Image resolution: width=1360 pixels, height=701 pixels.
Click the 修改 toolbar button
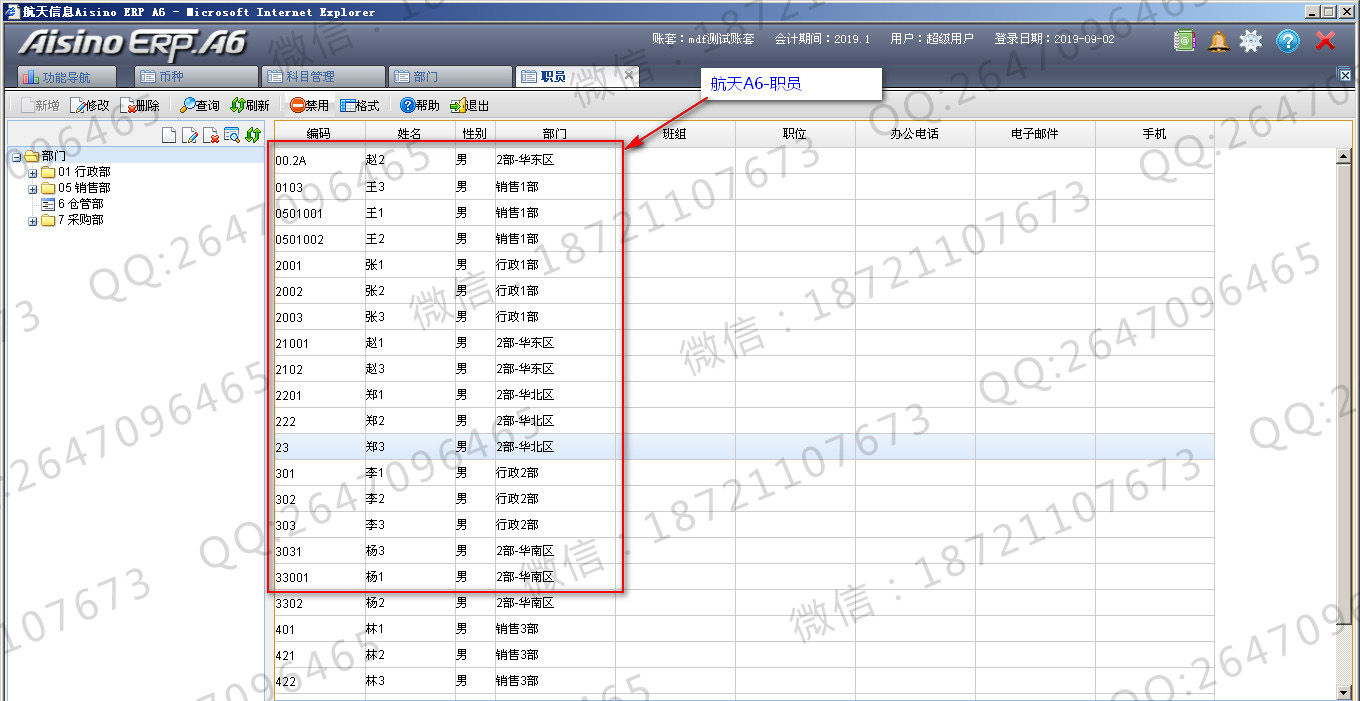point(90,105)
